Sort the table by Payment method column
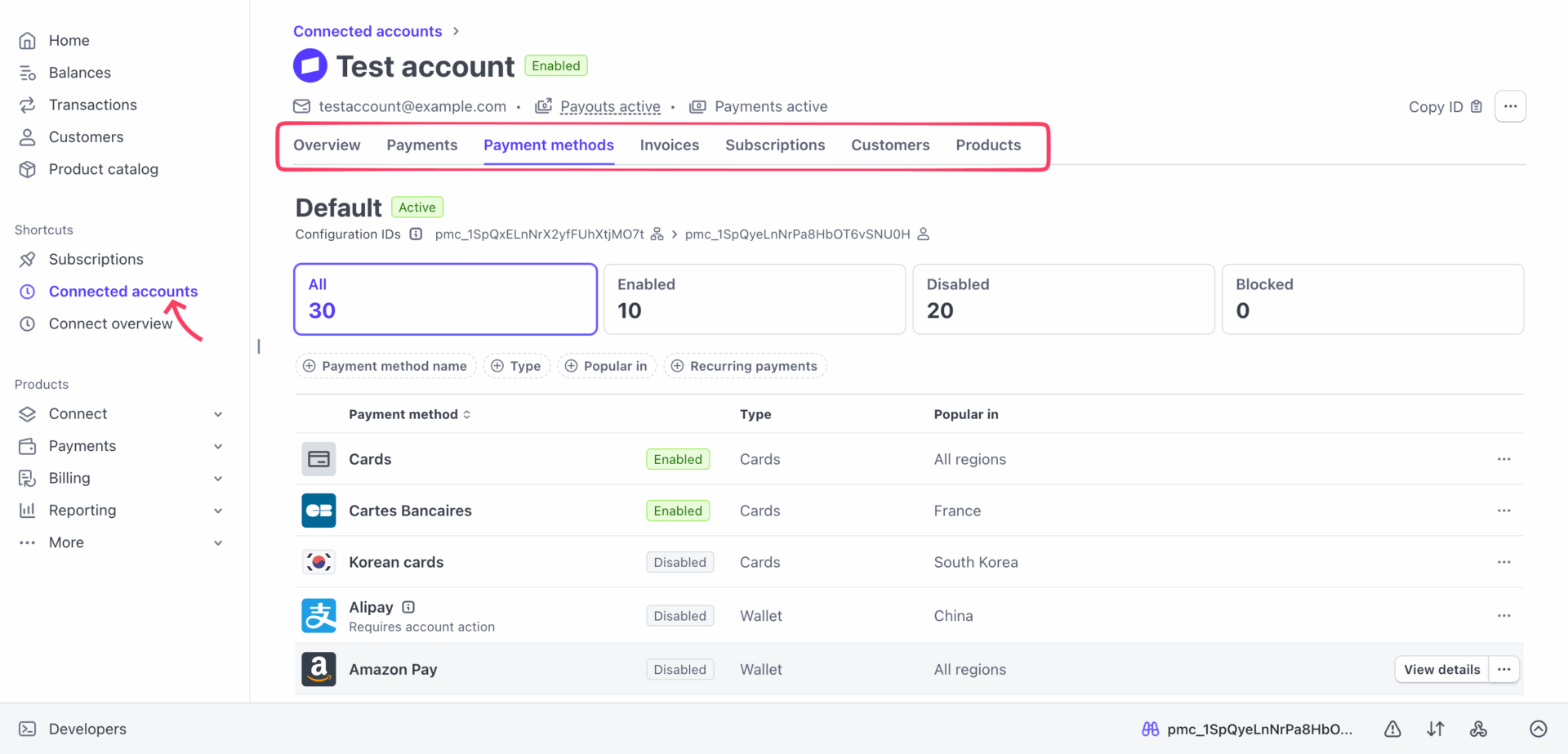This screenshot has width=1568, height=754. pos(466,414)
